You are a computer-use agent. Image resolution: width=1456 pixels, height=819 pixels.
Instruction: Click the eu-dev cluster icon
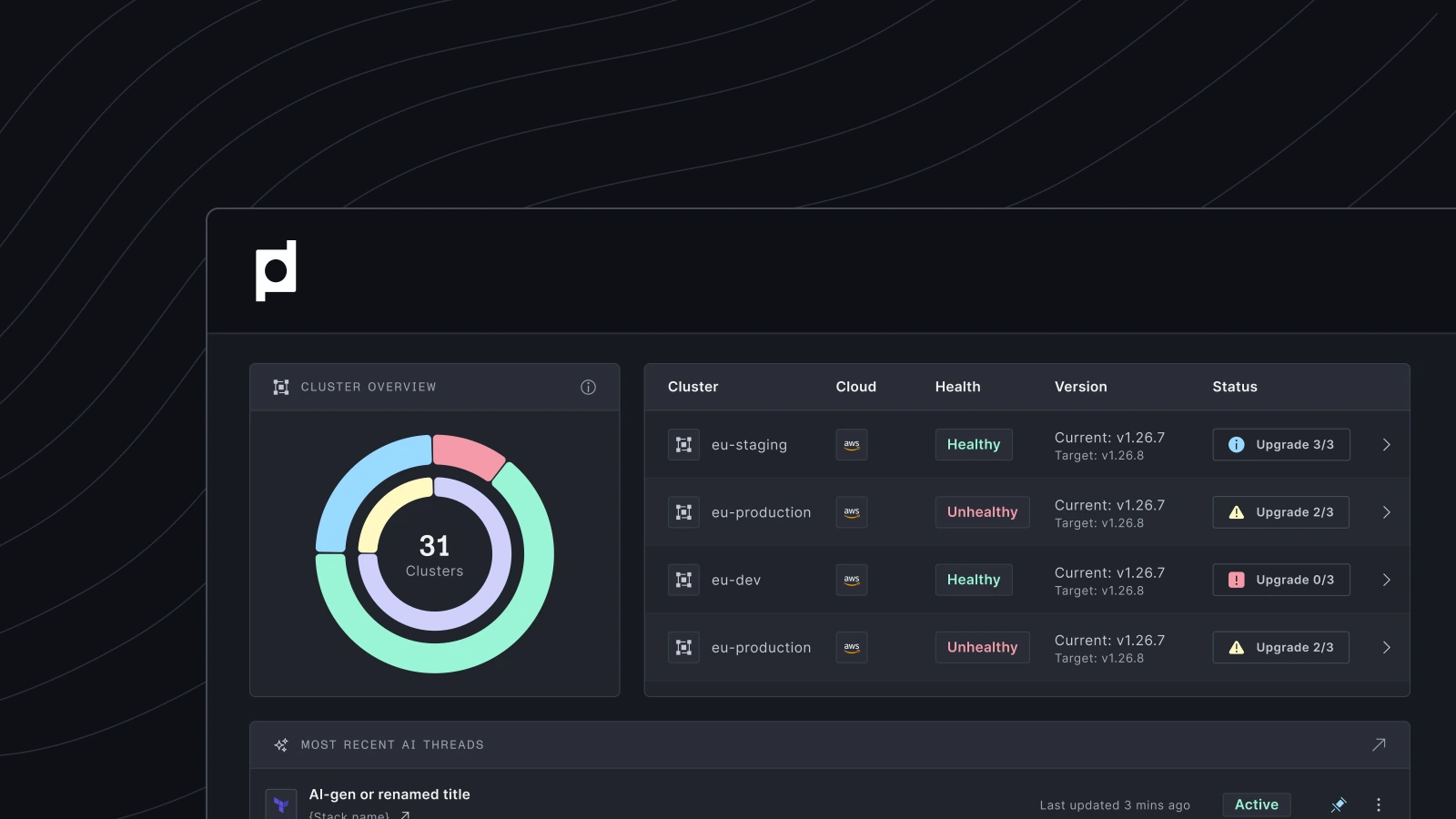coord(683,580)
